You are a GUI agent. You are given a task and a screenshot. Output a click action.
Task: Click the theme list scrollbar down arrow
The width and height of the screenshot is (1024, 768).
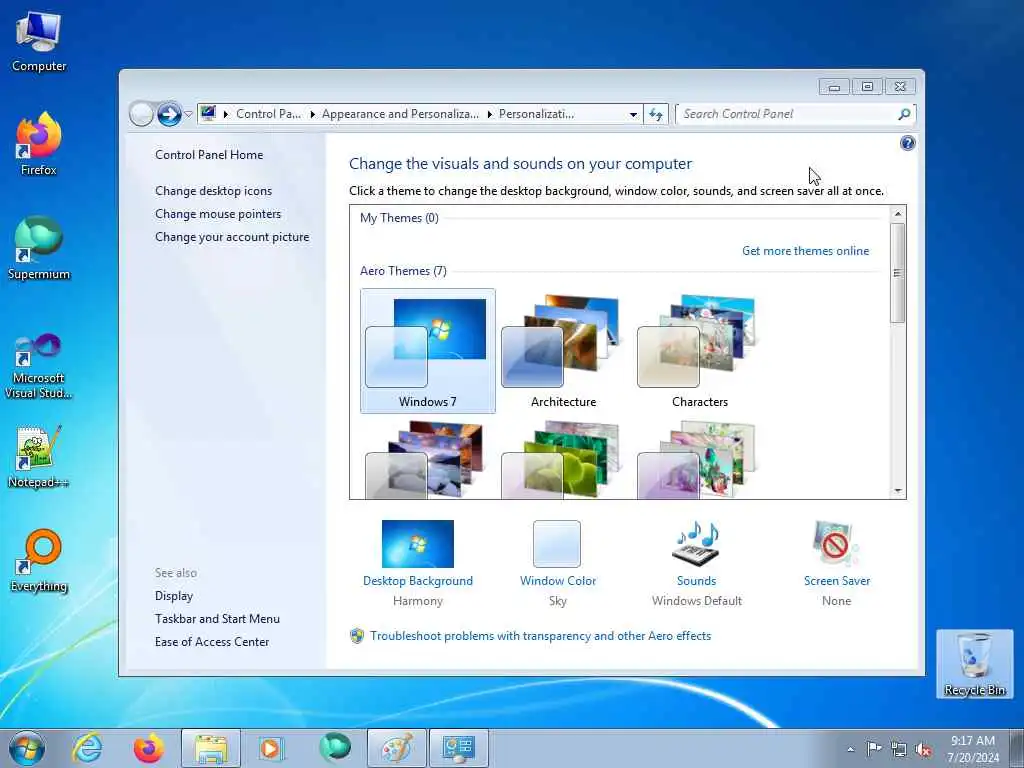click(x=898, y=491)
